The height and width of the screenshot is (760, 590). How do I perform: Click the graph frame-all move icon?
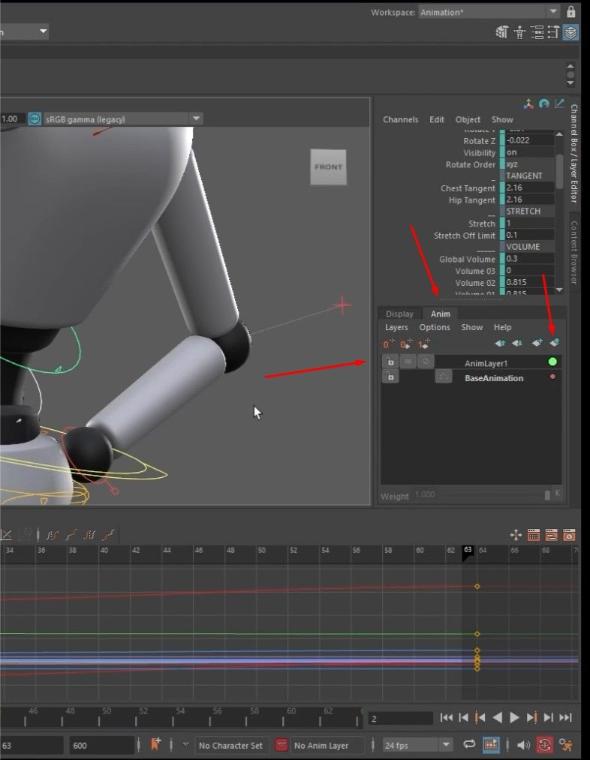click(516, 535)
